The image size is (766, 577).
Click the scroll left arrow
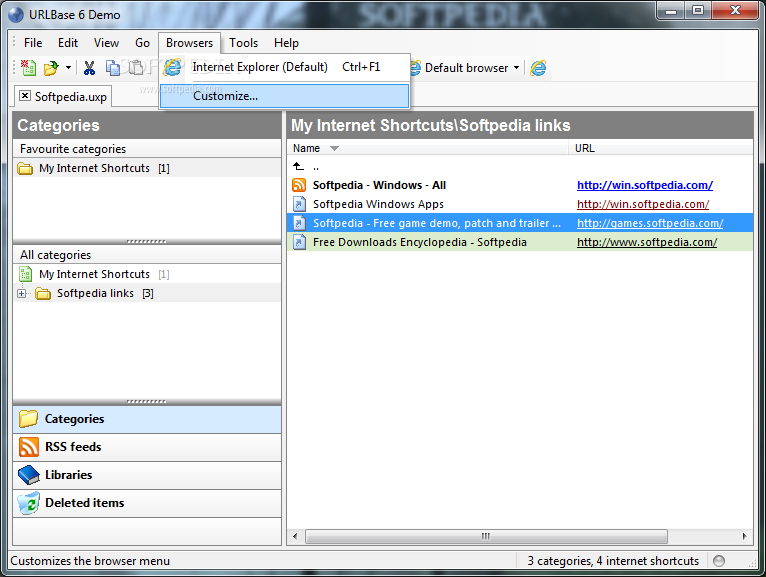(295, 536)
